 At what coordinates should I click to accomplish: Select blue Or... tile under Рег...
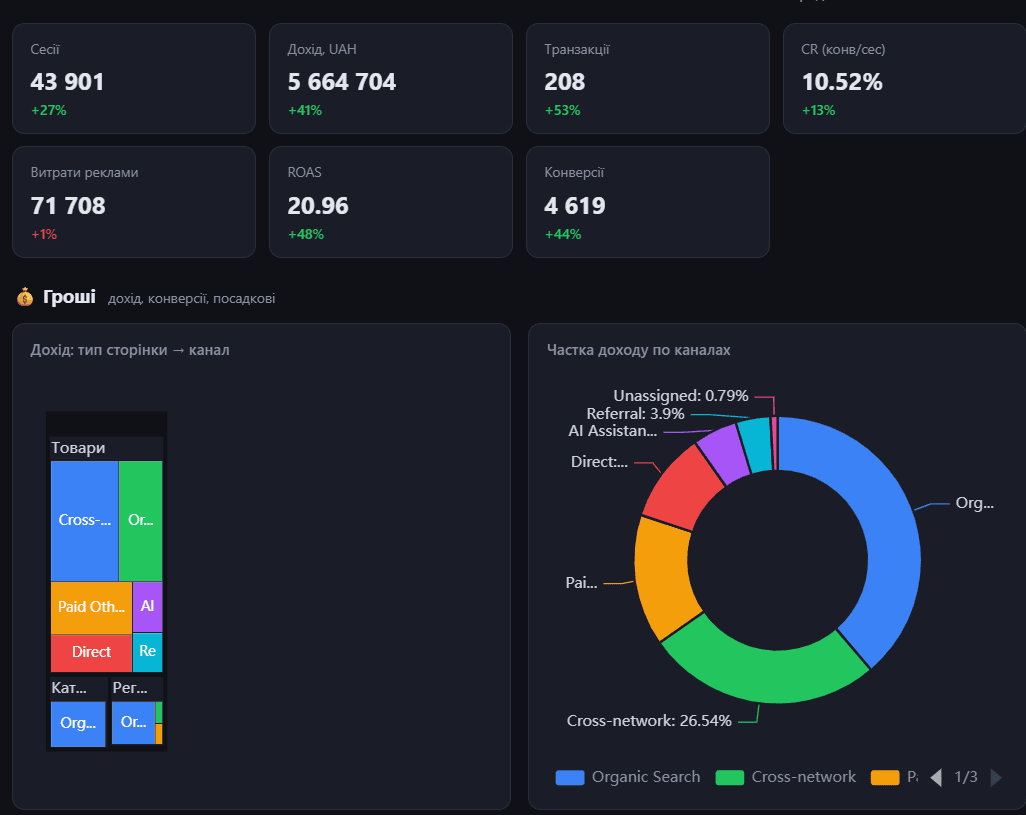click(x=133, y=722)
